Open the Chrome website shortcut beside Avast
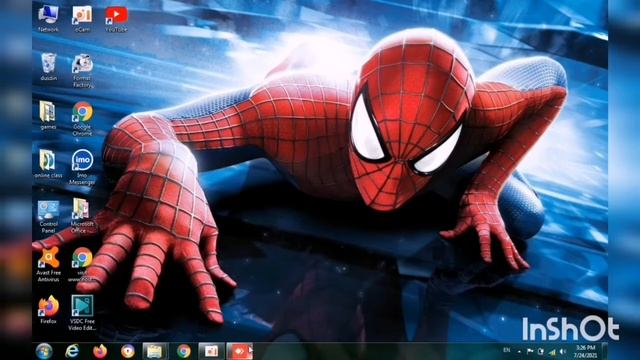640x360 pixels. [x=82, y=264]
